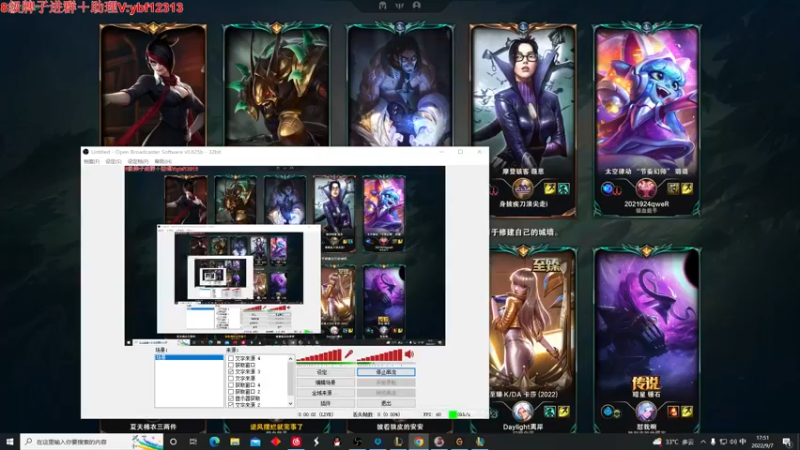This screenshot has width=800, height=450.
Task: Select the highlighted scene in scenes list
Action: point(189,358)
